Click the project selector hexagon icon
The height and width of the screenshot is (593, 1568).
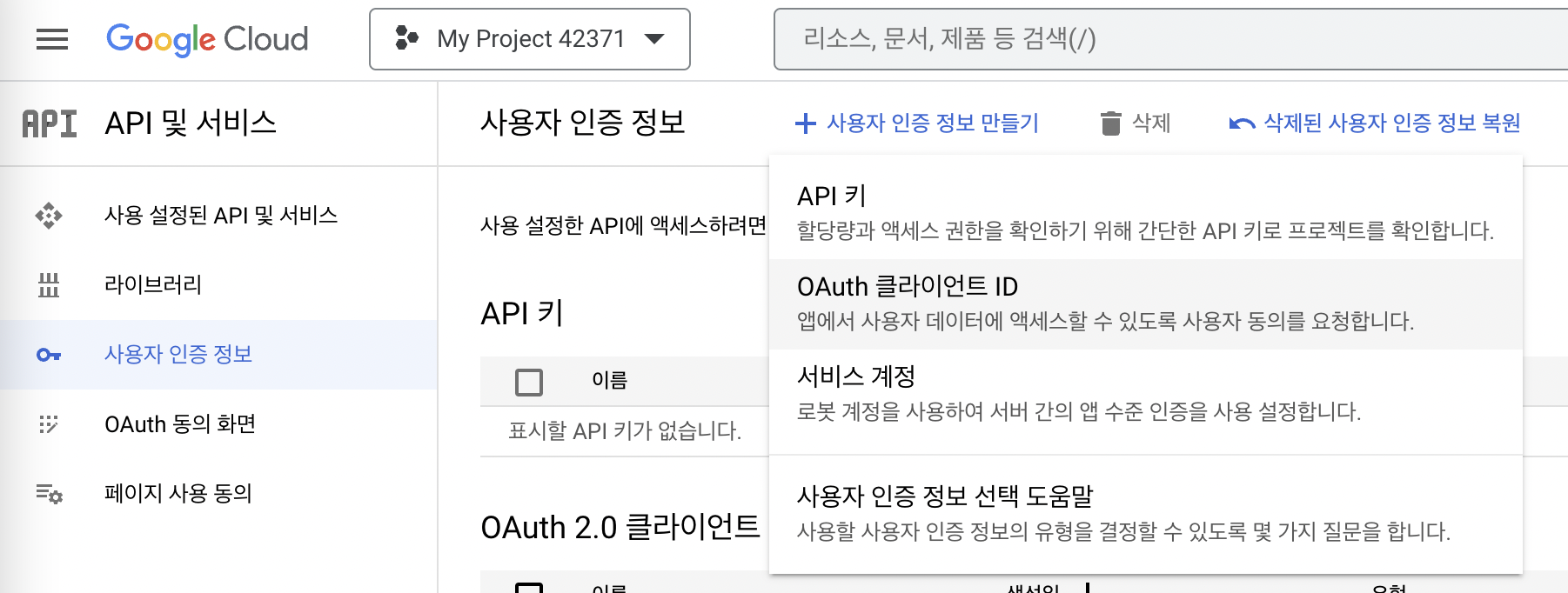tap(406, 38)
